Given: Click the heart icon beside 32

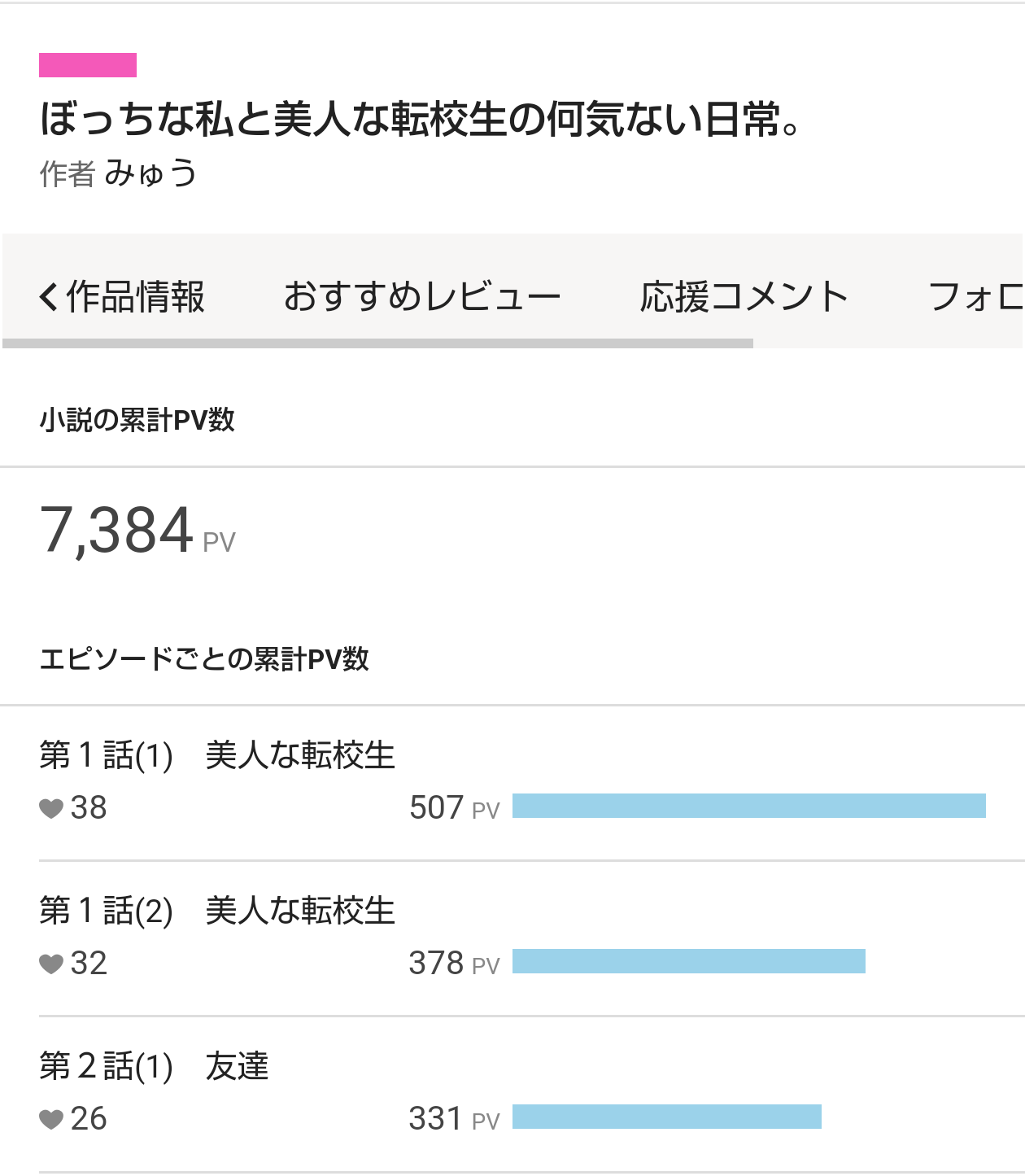Looking at the screenshot, I should 51,964.
